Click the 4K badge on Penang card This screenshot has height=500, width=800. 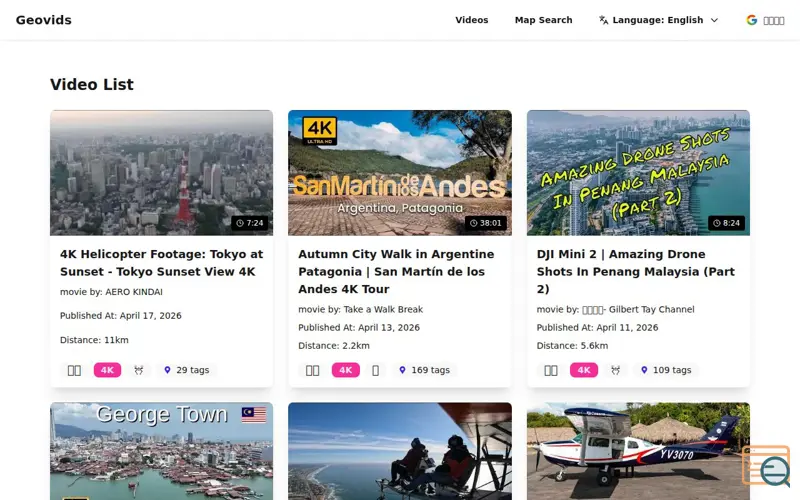pos(584,370)
